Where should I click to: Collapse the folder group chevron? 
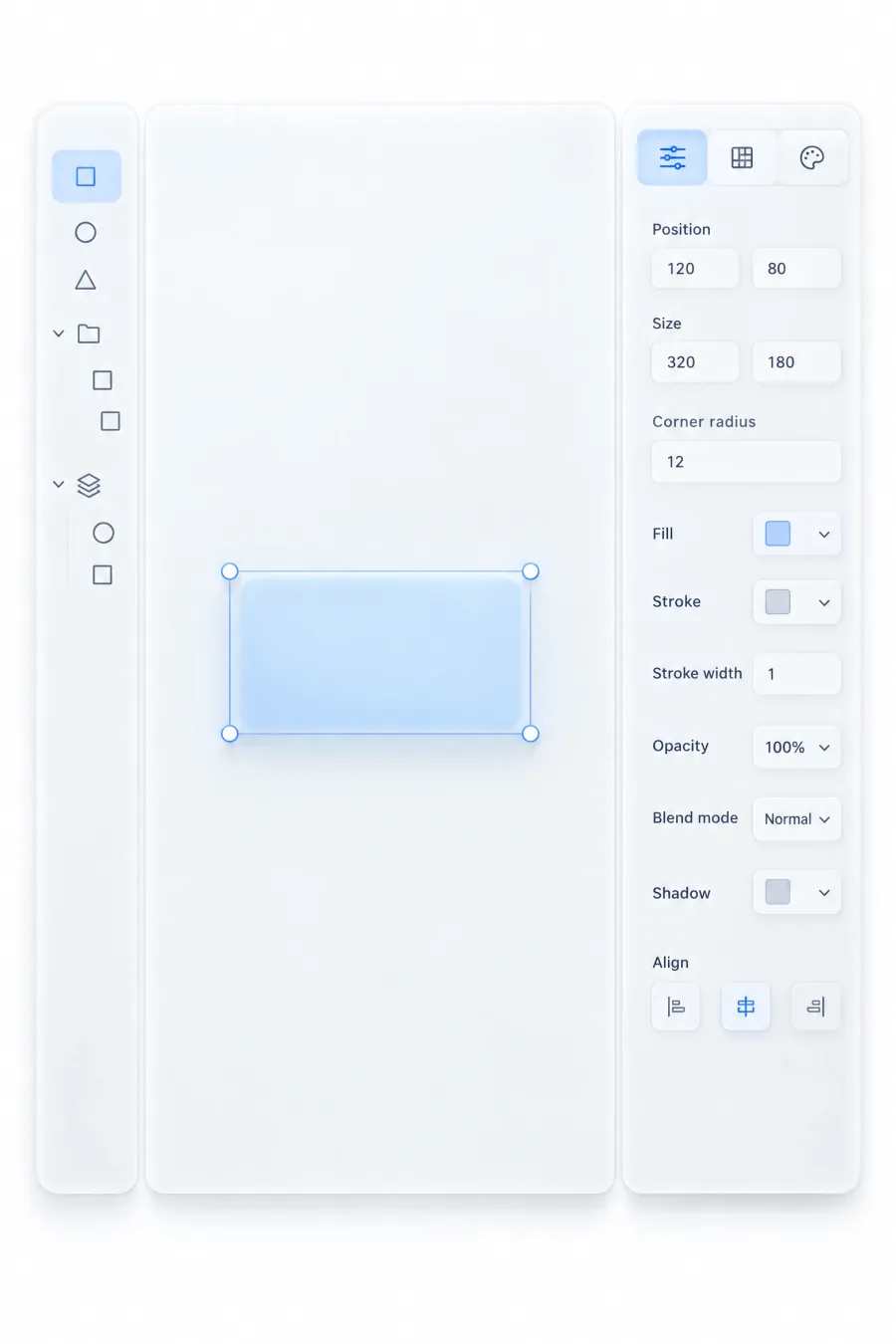click(59, 334)
